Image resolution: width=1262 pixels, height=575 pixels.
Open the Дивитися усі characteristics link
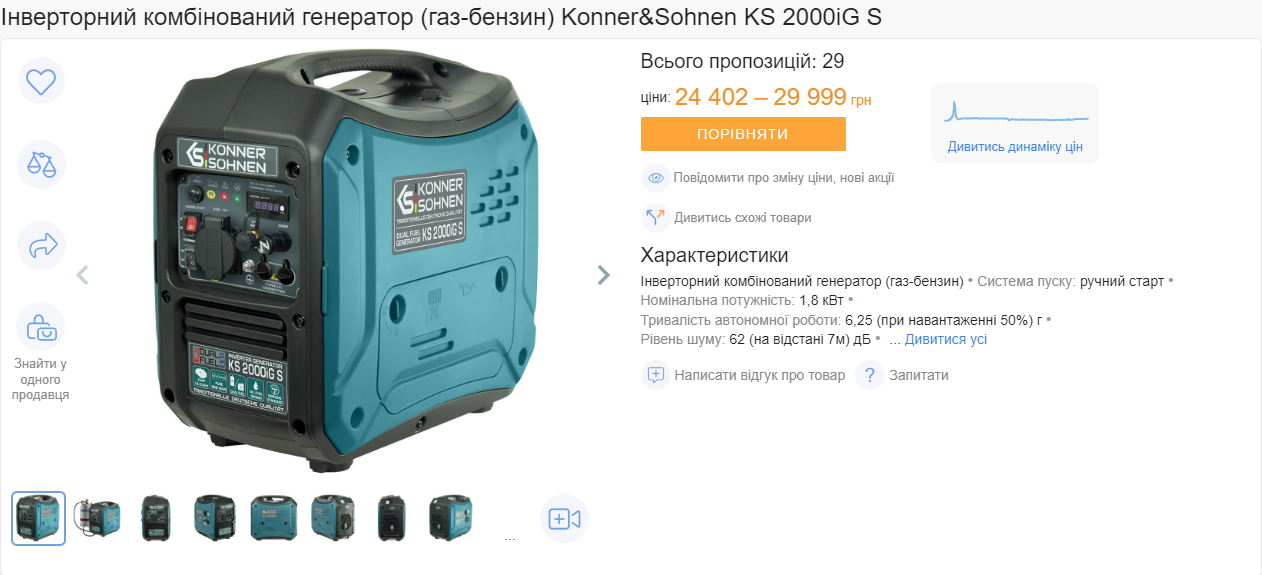(x=946, y=339)
